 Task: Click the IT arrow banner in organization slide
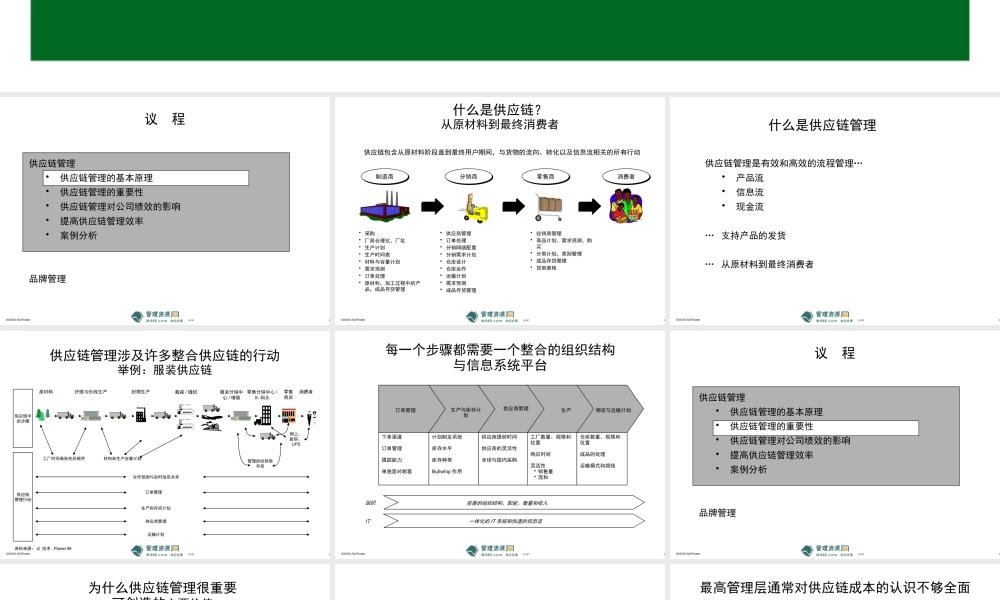tap(513, 521)
